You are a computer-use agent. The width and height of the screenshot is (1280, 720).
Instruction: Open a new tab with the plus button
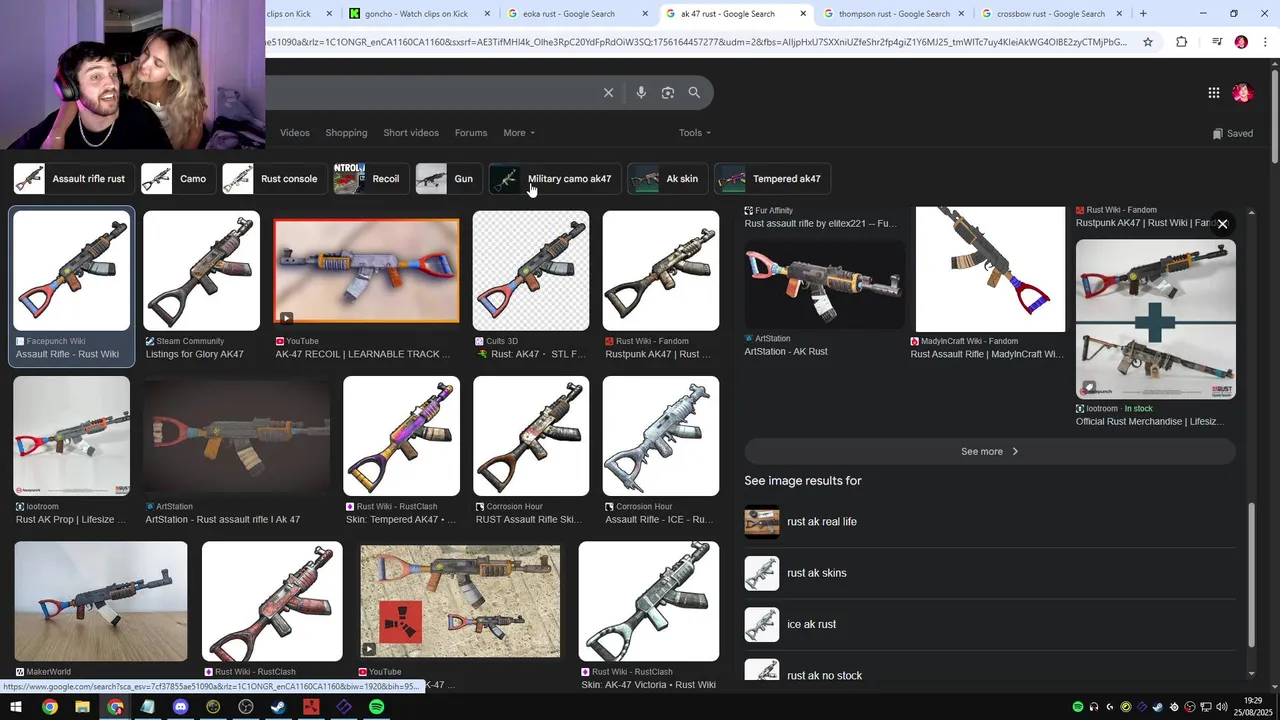[x=1143, y=14]
